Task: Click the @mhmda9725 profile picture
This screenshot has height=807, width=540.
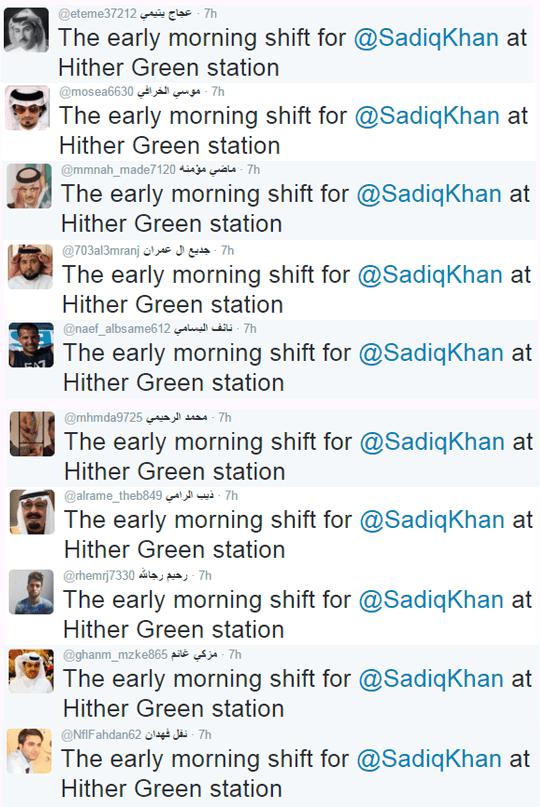Action: point(32,434)
